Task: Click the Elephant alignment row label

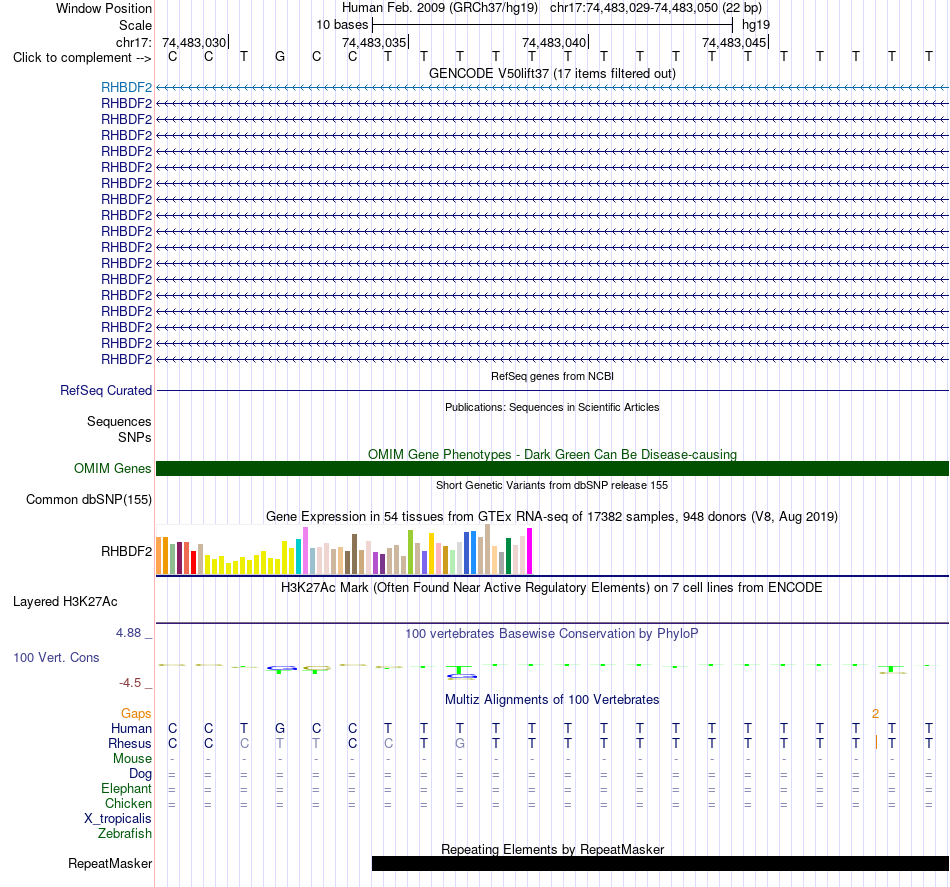Action: (x=126, y=788)
